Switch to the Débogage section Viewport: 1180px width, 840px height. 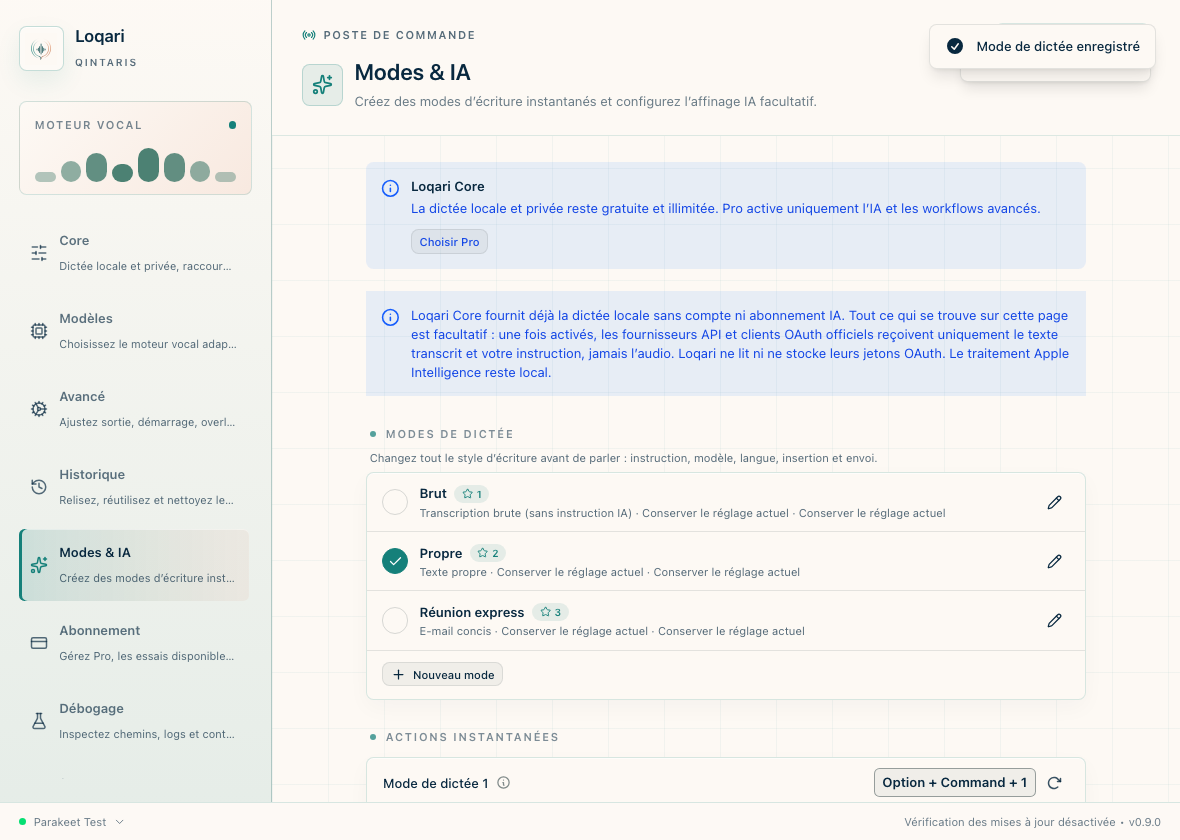tap(134, 721)
